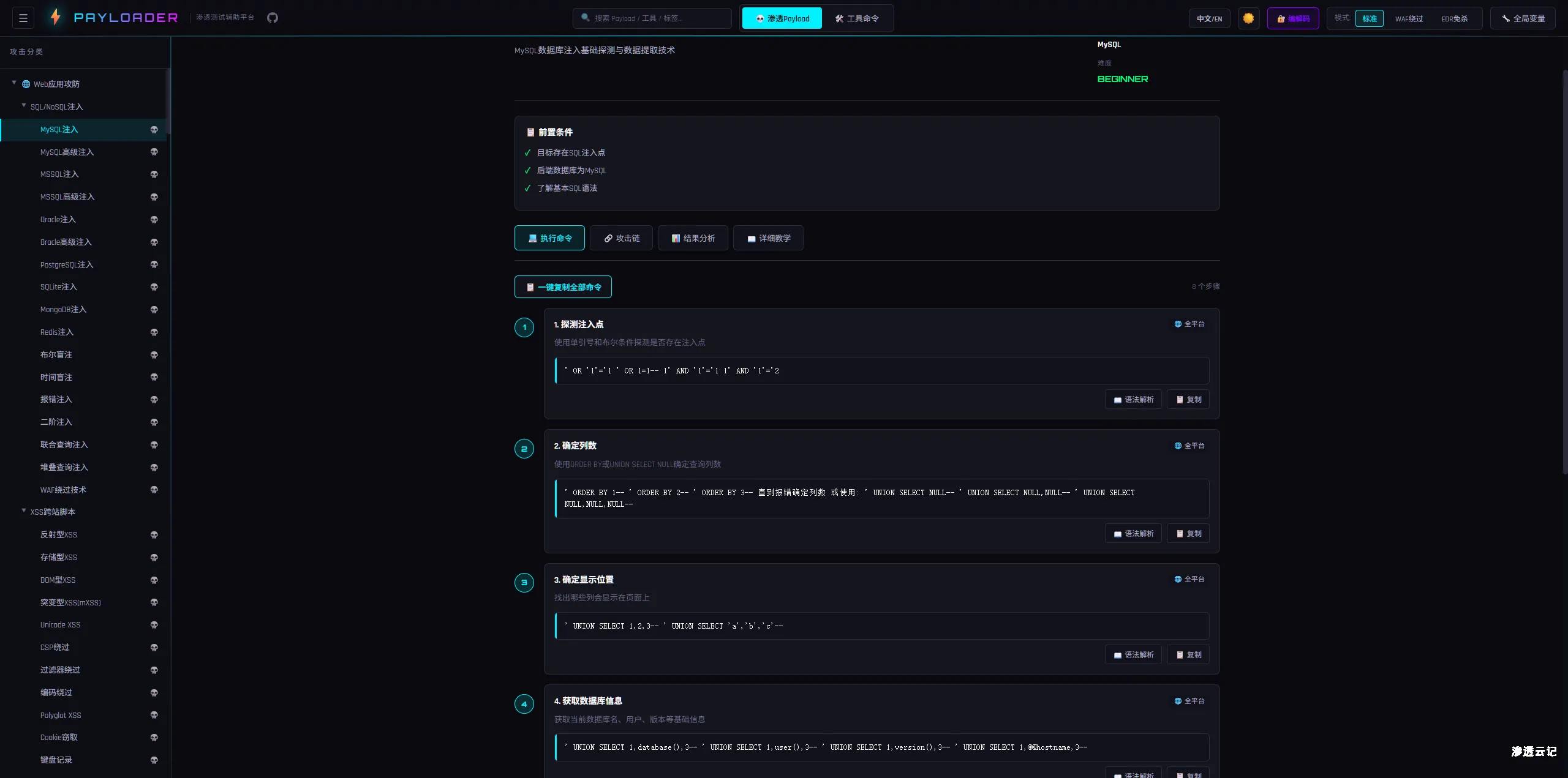Collapse the SQL/NoSQL注入 section
Image resolution: width=1568 pixels, height=778 pixels.
tap(22, 107)
